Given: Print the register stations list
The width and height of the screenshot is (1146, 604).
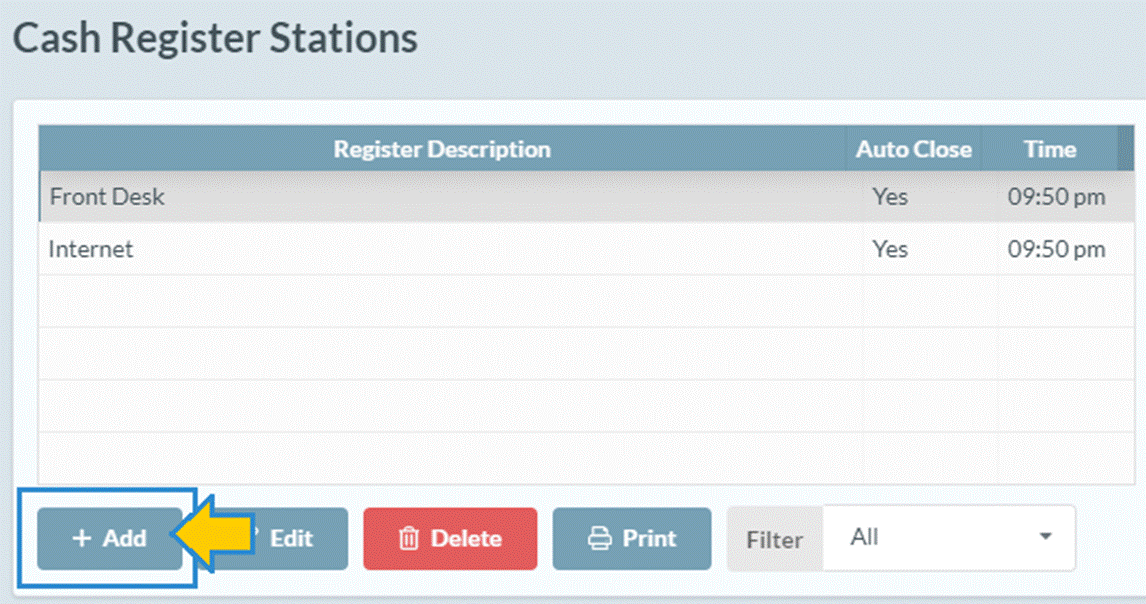Looking at the screenshot, I should click(632, 538).
